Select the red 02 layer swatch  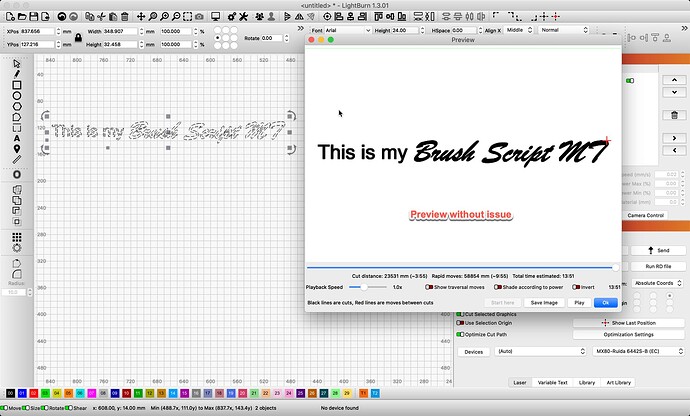coord(34,393)
